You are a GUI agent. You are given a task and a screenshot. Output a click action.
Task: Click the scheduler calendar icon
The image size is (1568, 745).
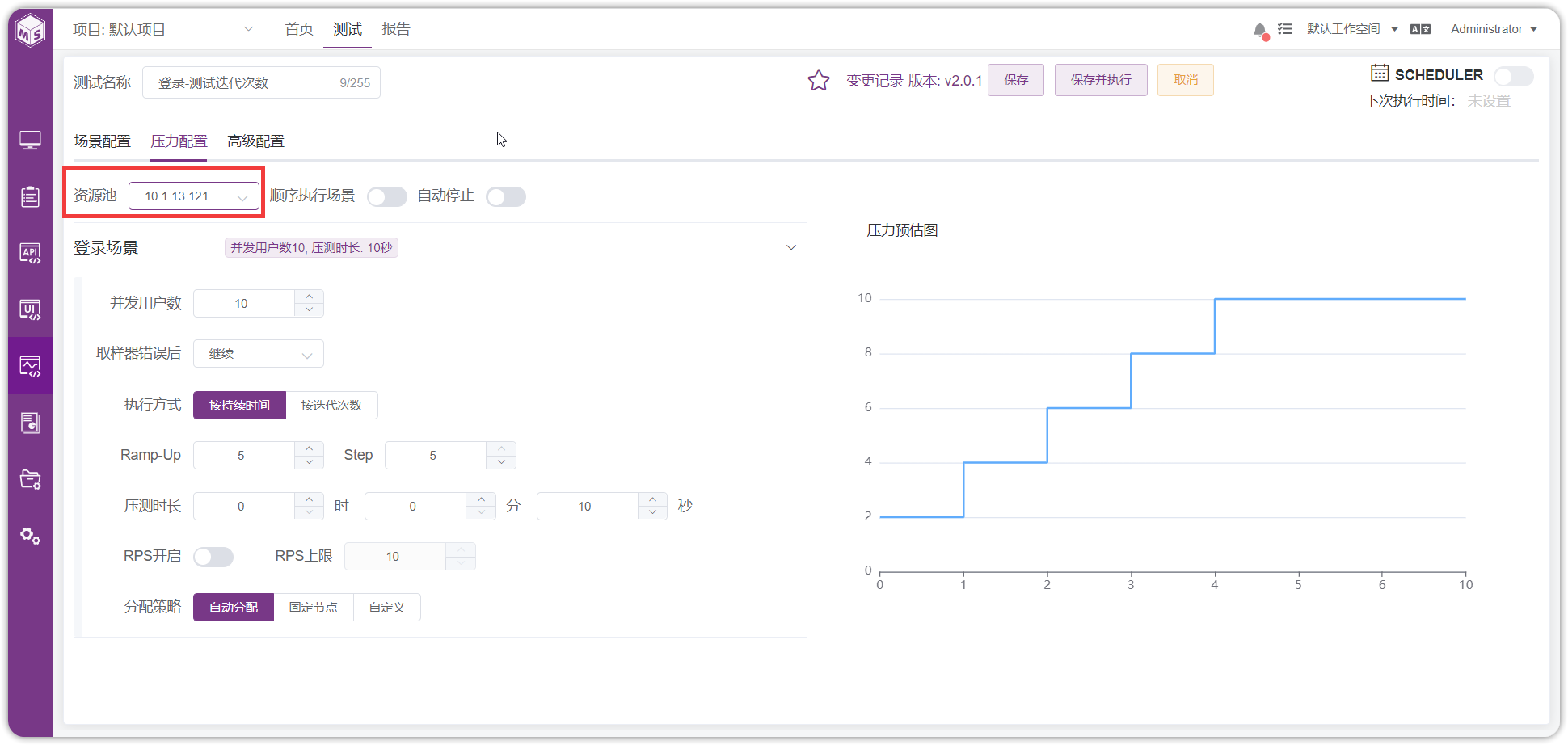(x=1380, y=73)
